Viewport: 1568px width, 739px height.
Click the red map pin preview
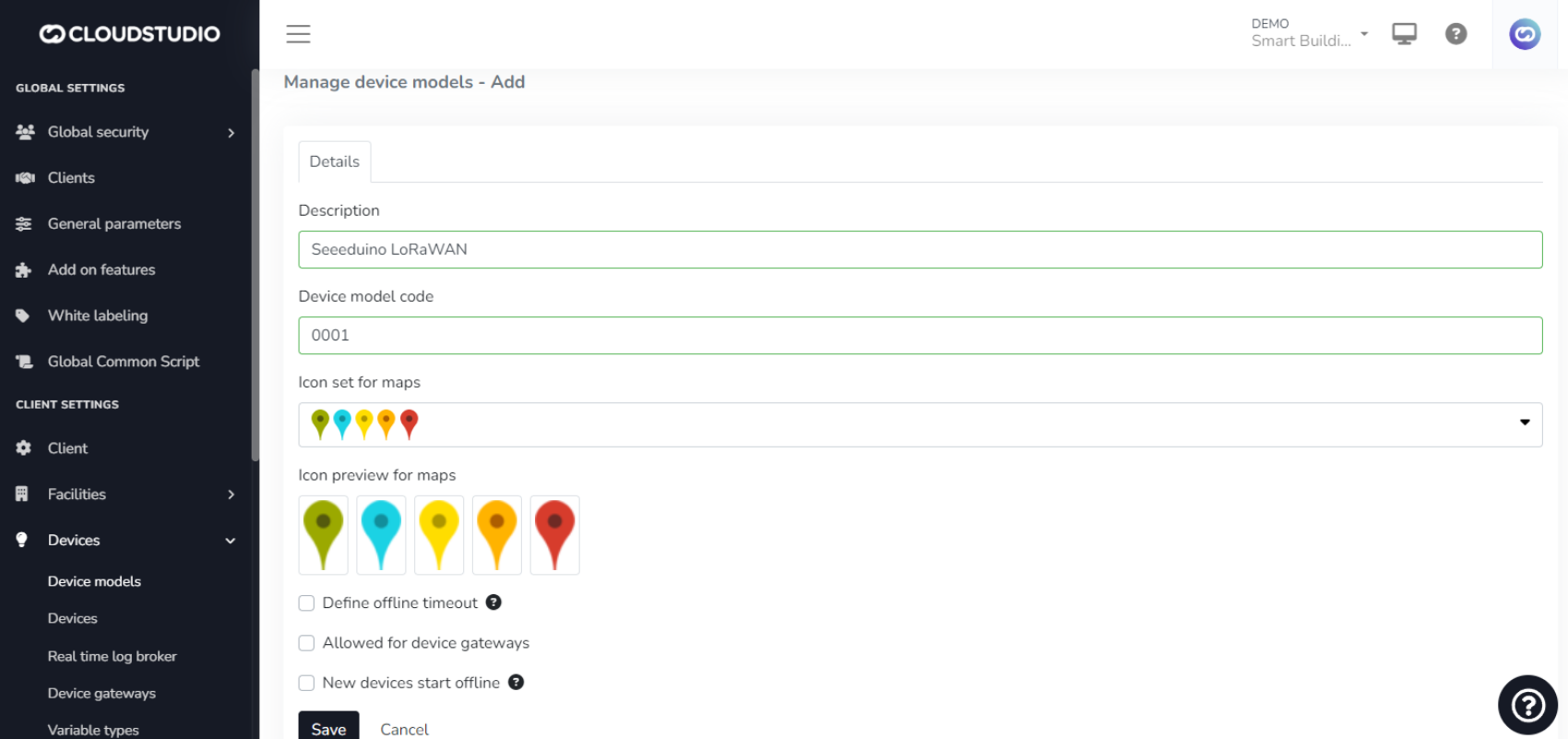(554, 535)
